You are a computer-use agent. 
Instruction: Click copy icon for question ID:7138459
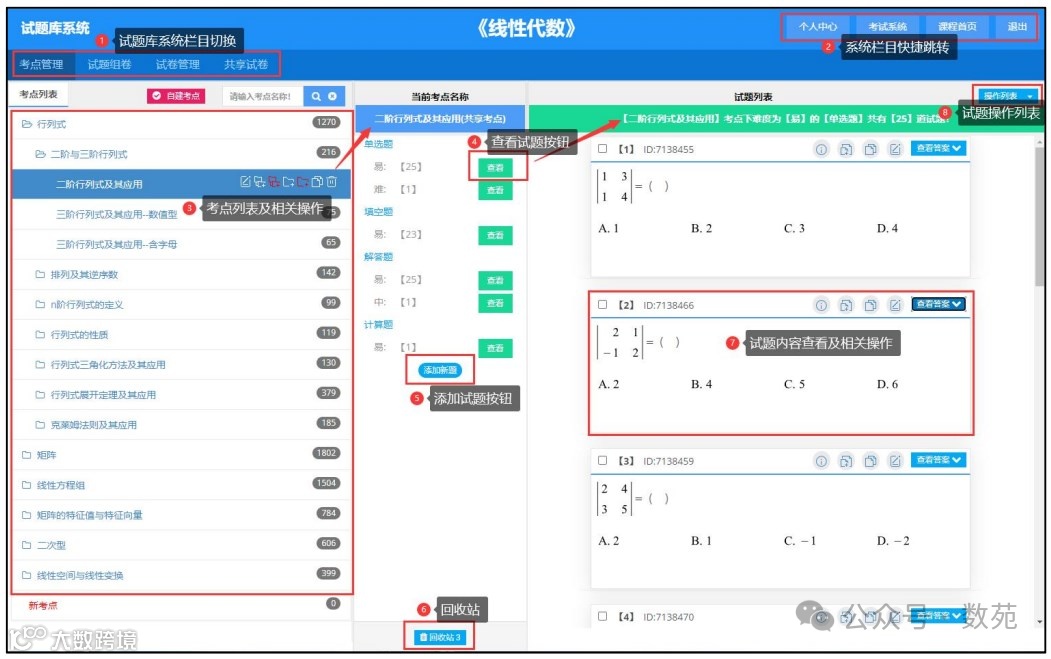tap(870, 461)
